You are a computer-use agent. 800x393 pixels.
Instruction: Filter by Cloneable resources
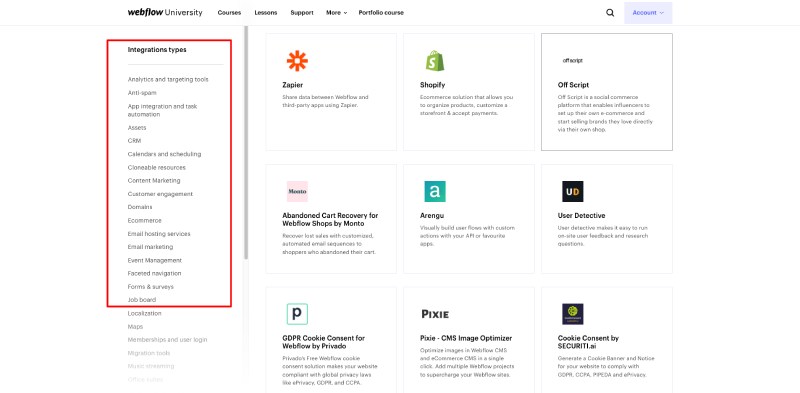pos(157,167)
